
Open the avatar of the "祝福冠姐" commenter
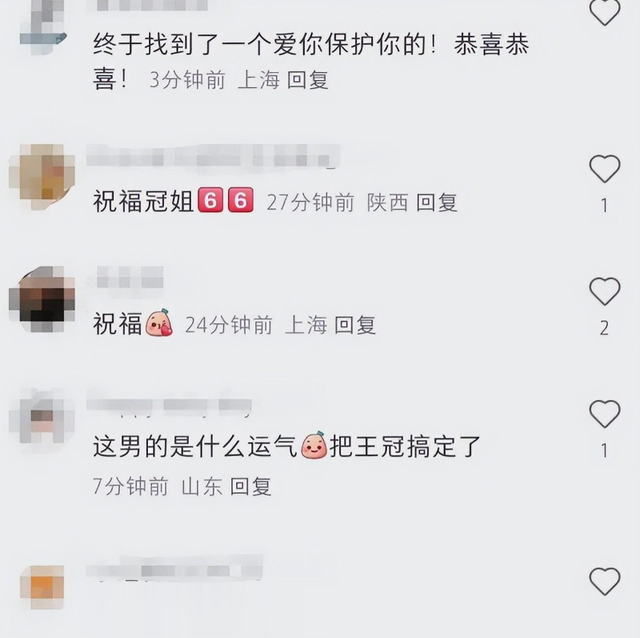(x=42, y=176)
